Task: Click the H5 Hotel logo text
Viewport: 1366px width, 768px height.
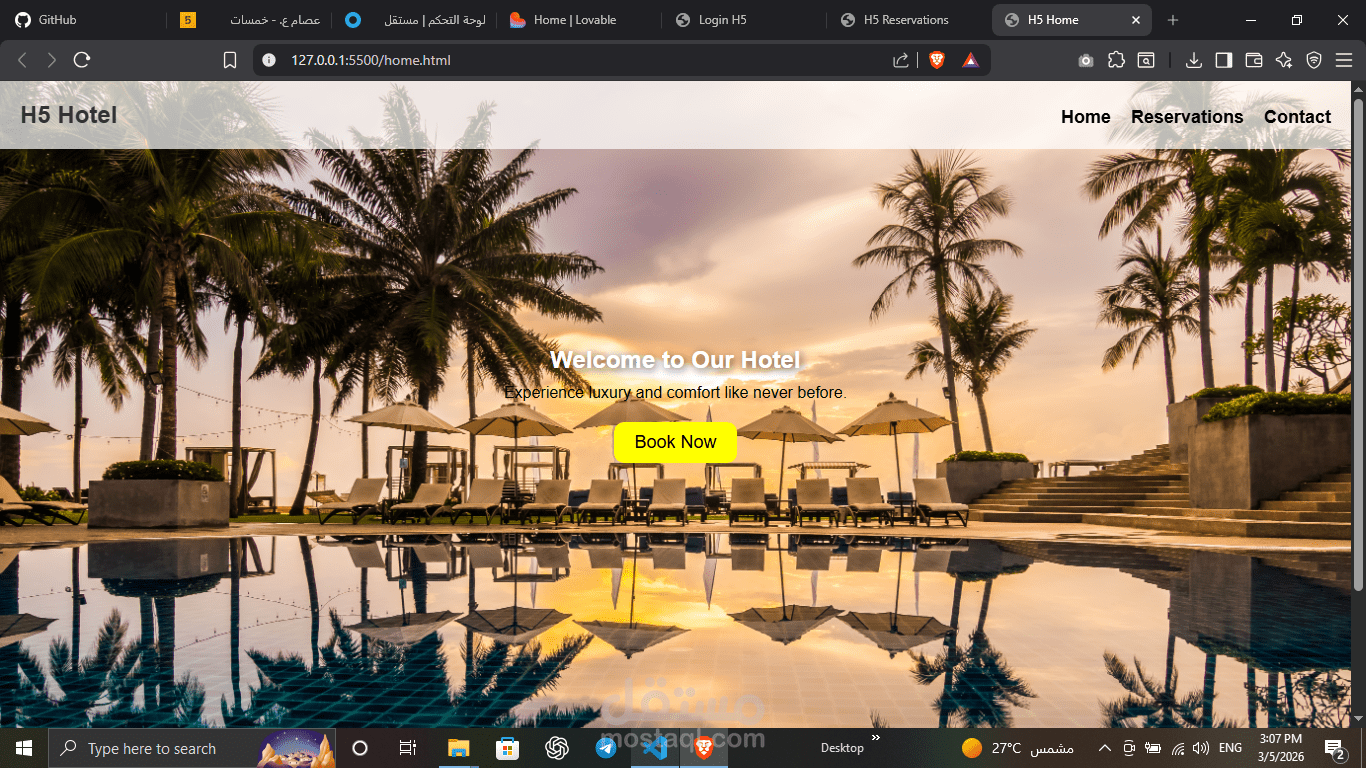Action: click(69, 116)
